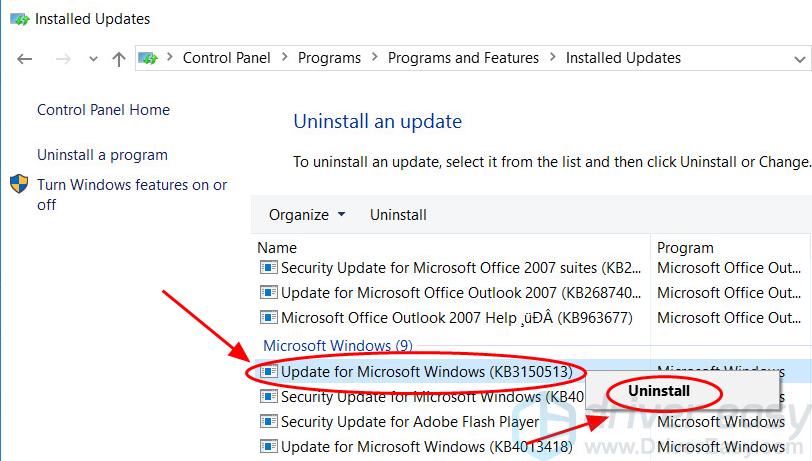This screenshot has height=461, width=812.
Task: Open the recent locations dropdown chevron
Action: point(93,59)
